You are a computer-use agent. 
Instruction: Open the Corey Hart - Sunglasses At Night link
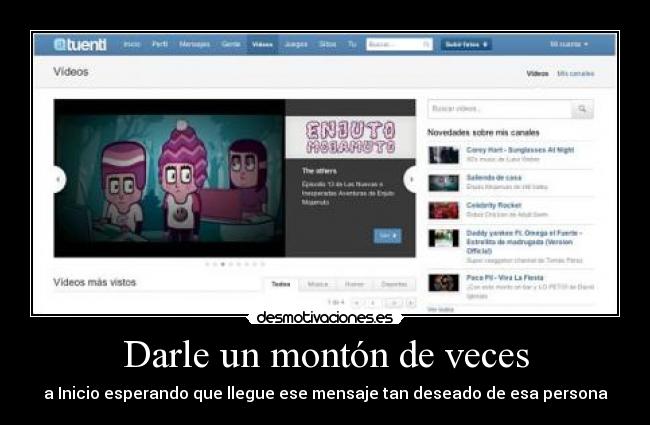(520, 150)
